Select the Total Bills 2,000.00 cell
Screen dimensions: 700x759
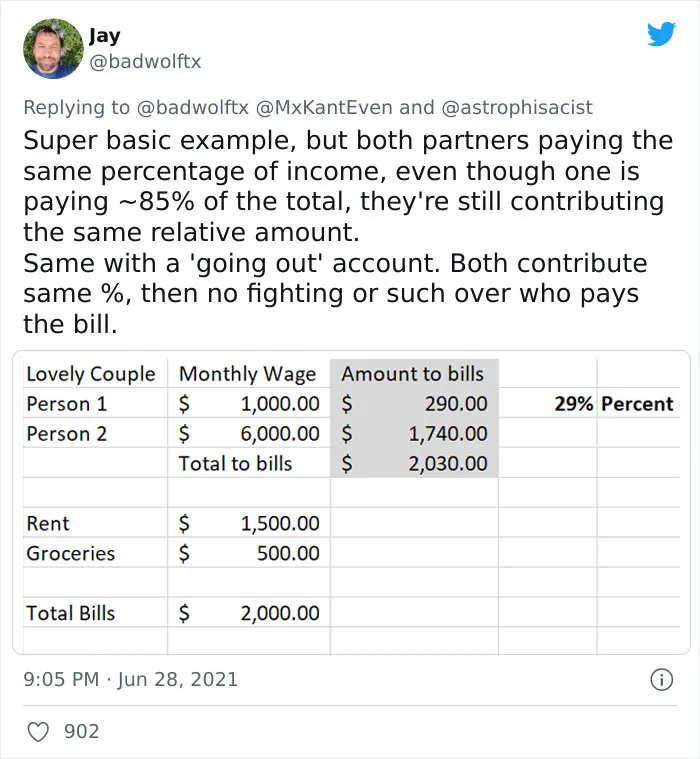249,613
